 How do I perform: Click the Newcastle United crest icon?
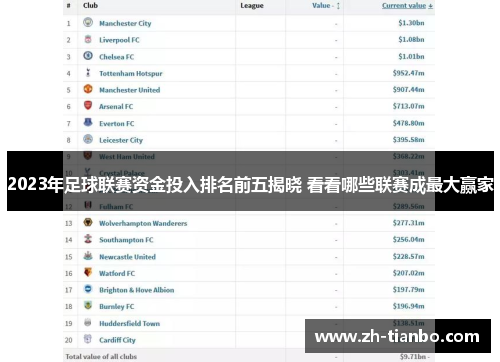pos(88,256)
